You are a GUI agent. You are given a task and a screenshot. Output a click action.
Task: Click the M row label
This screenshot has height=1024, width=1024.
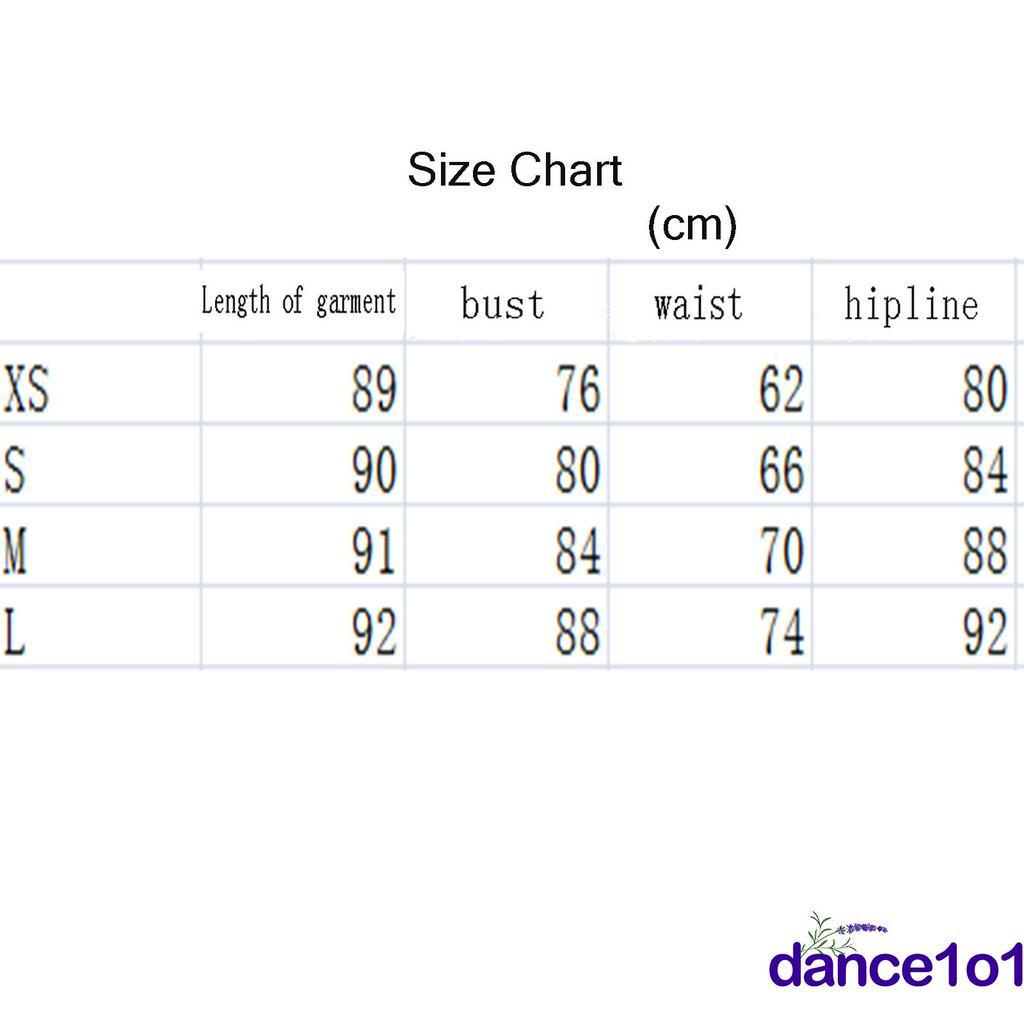[15, 552]
